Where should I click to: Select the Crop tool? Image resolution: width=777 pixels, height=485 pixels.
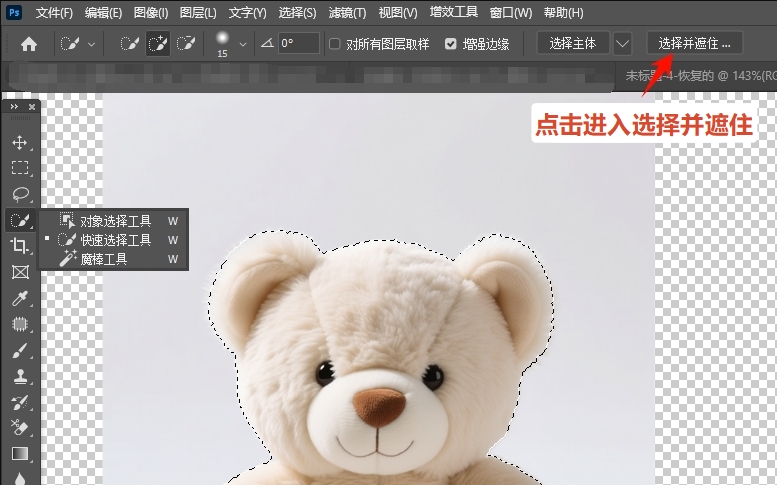point(19,246)
